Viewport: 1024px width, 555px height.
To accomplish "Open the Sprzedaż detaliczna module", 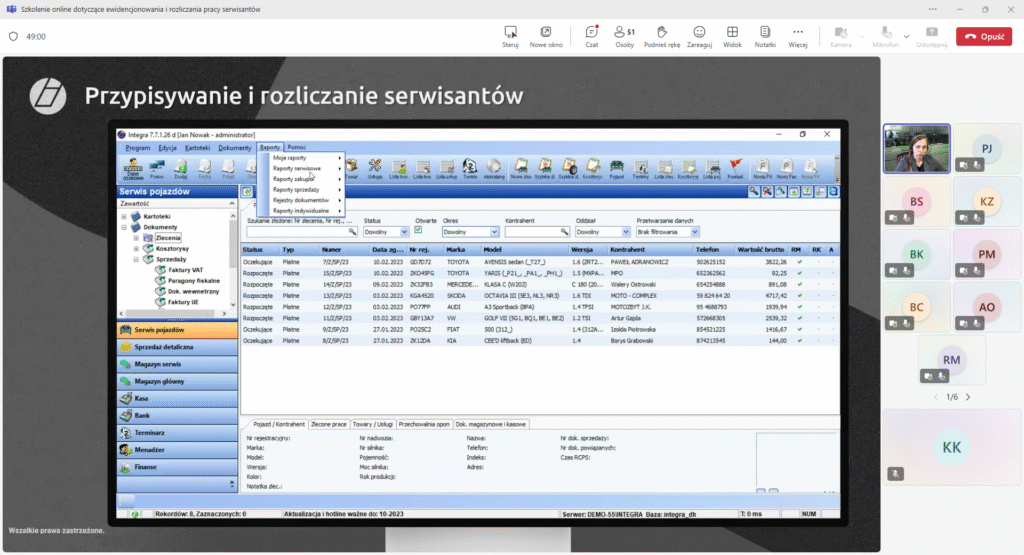I will pyautogui.click(x=177, y=347).
